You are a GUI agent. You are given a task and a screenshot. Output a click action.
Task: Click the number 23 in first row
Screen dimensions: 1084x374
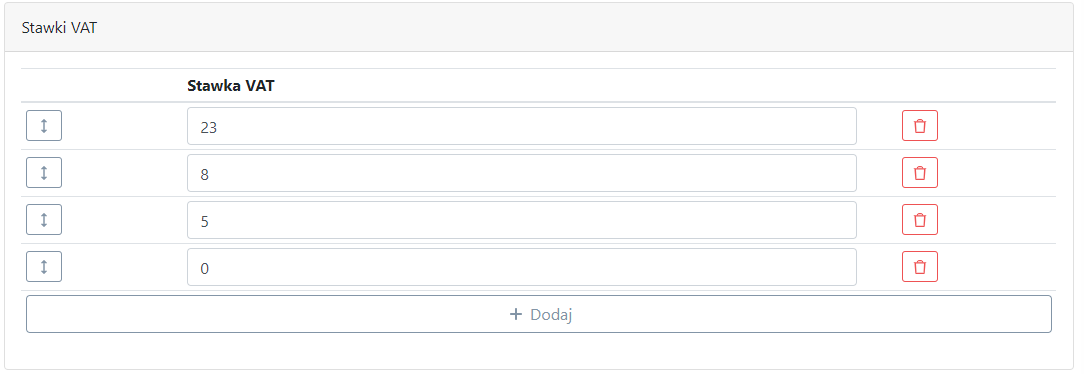point(208,127)
